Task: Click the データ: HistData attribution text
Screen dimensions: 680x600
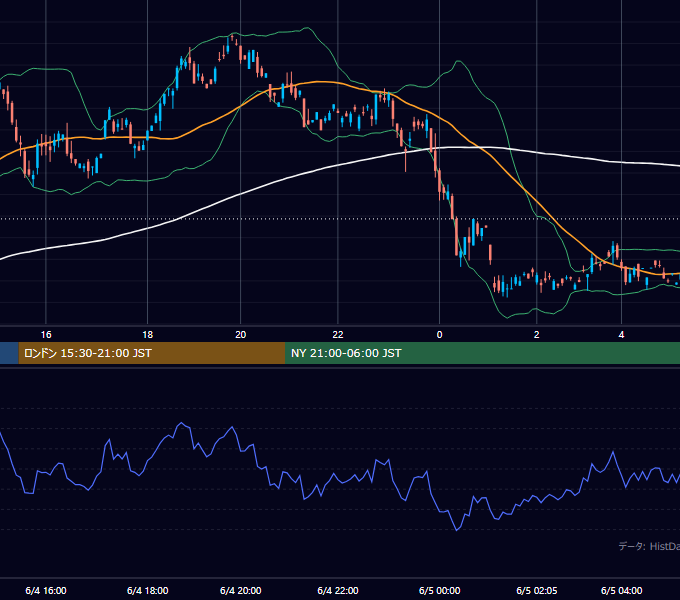Action: (x=649, y=546)
